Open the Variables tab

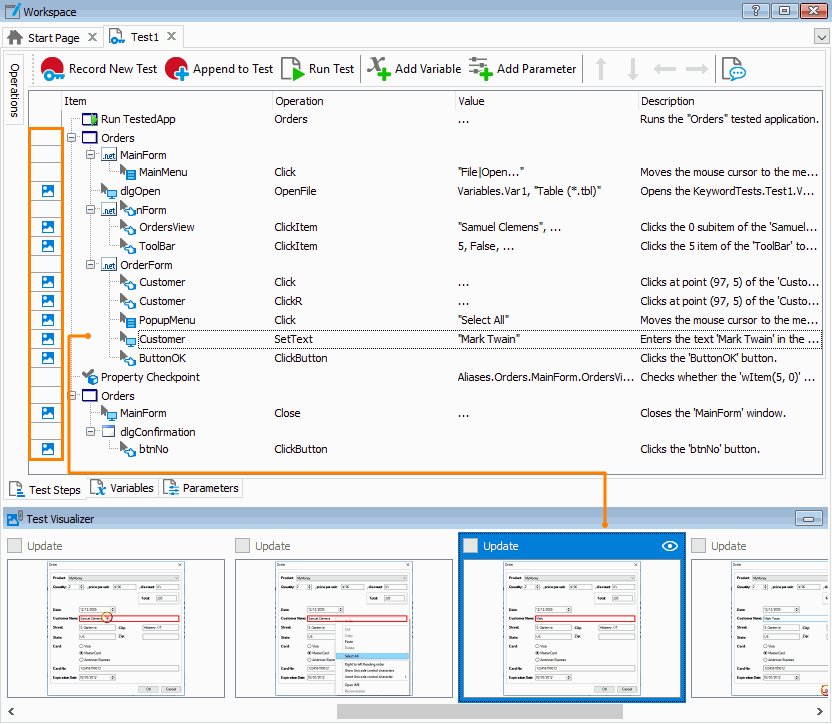(x=122, y=488)
